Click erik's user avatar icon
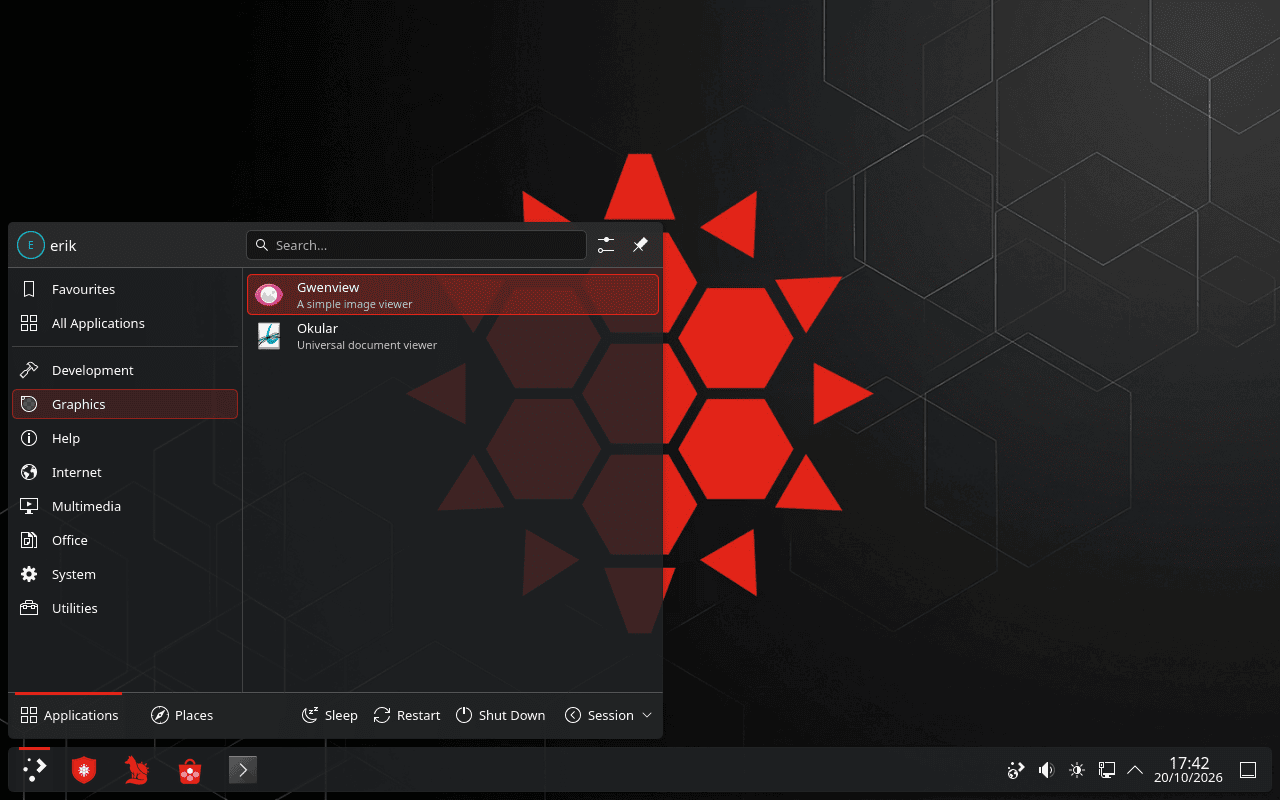This screenshot has width=1280, height=800. [31, 245]
